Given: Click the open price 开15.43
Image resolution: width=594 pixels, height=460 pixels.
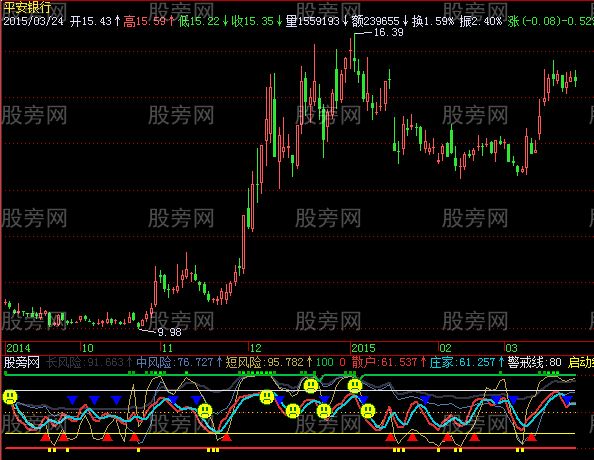Looking at the screenshot, I should click(91, 21).
